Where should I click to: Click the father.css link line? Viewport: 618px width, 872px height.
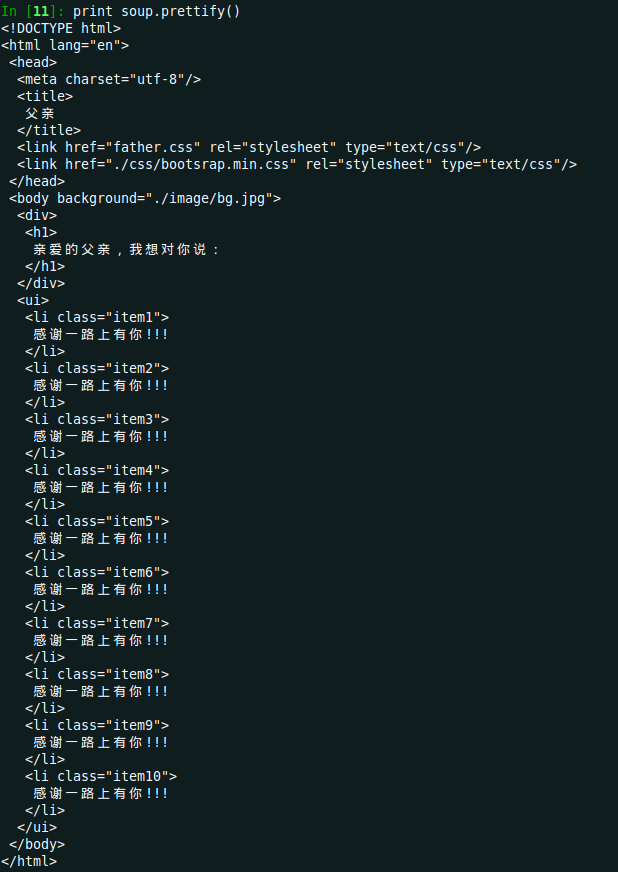pos(249,147)
